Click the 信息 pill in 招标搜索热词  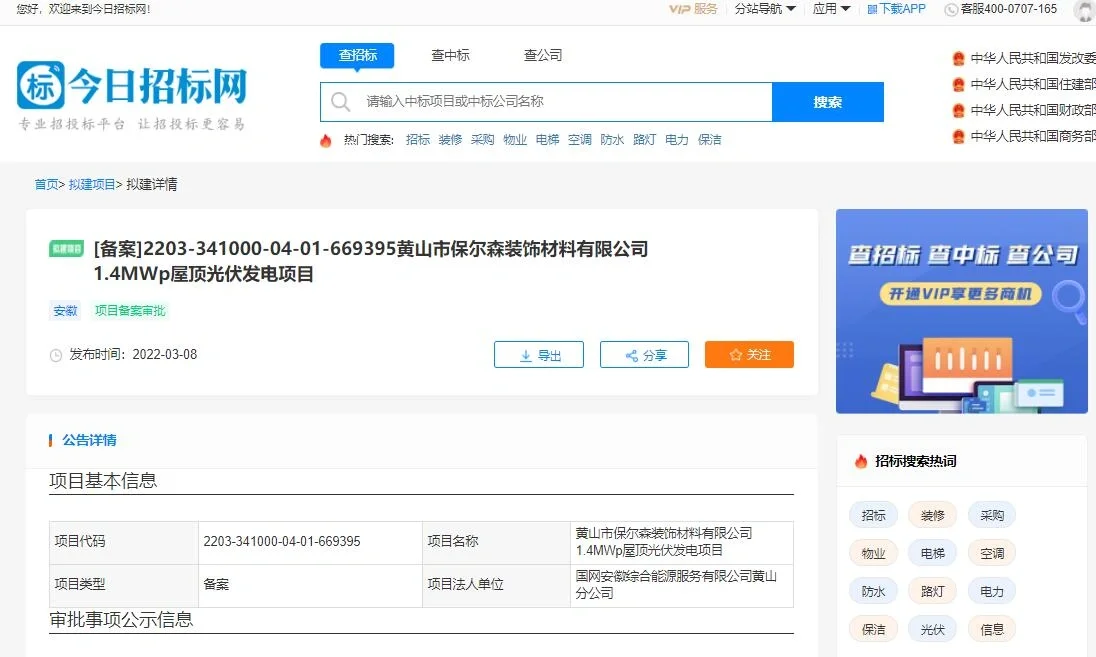pos(992,630)
